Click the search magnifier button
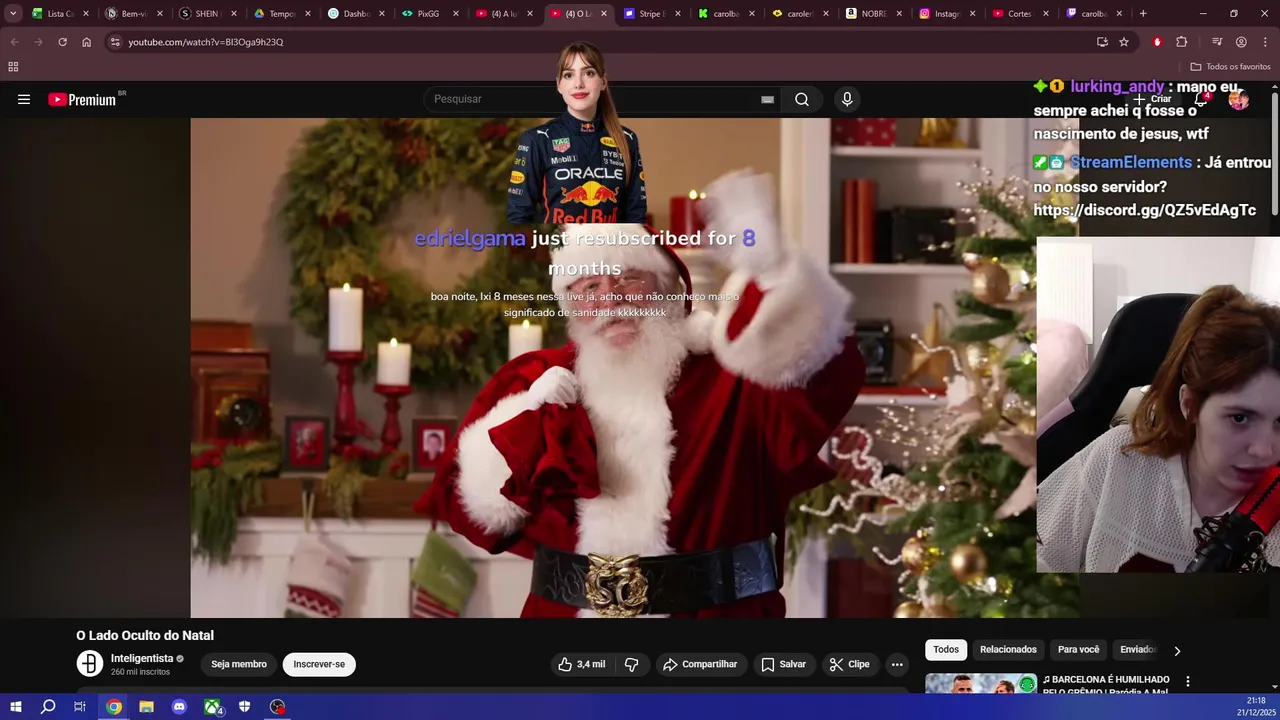Screen dimensions: 1280x720 point(802,99)
